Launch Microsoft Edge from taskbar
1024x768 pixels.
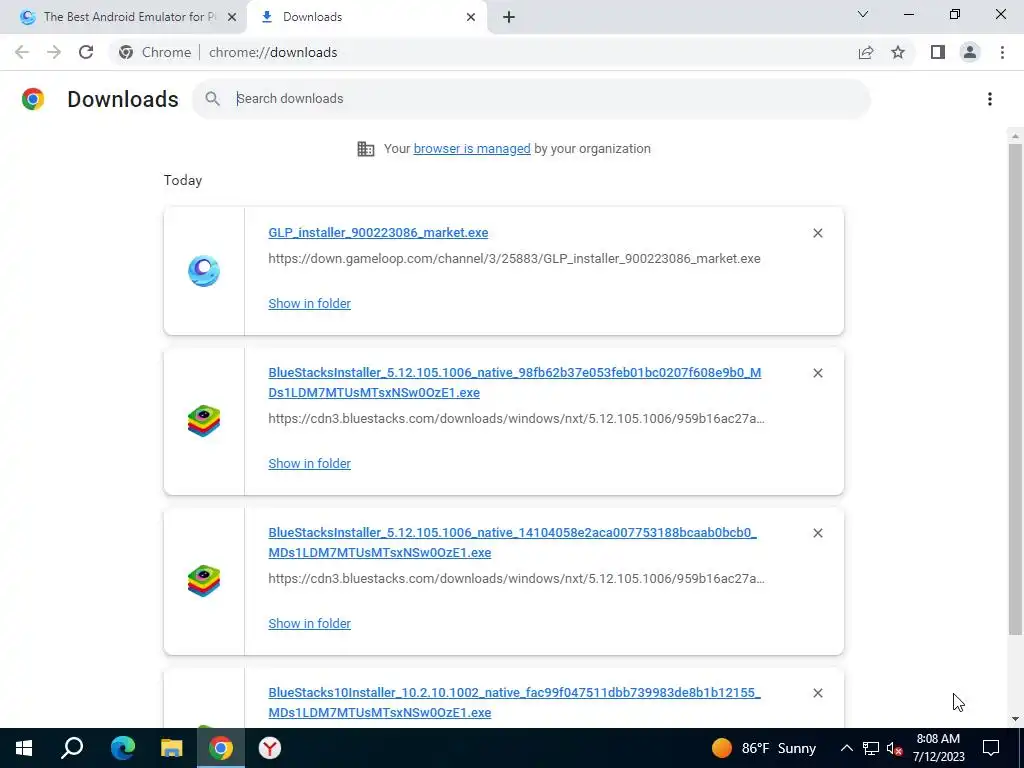pyautogui.click(x=123, y=748)
